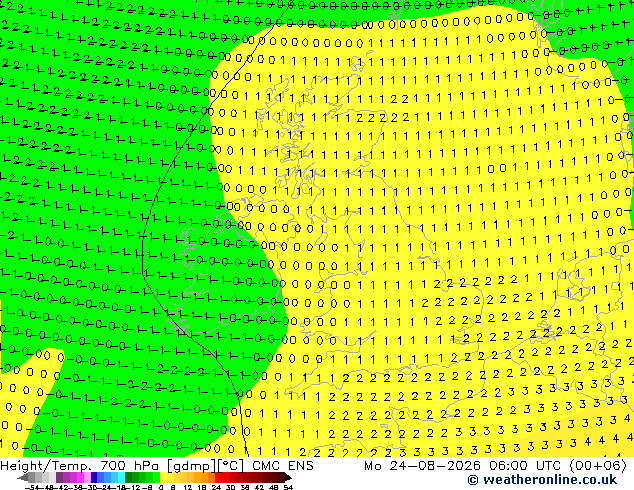Click the dark blue -30 legend swatch
Screen dimensions: 634x490
94,477
